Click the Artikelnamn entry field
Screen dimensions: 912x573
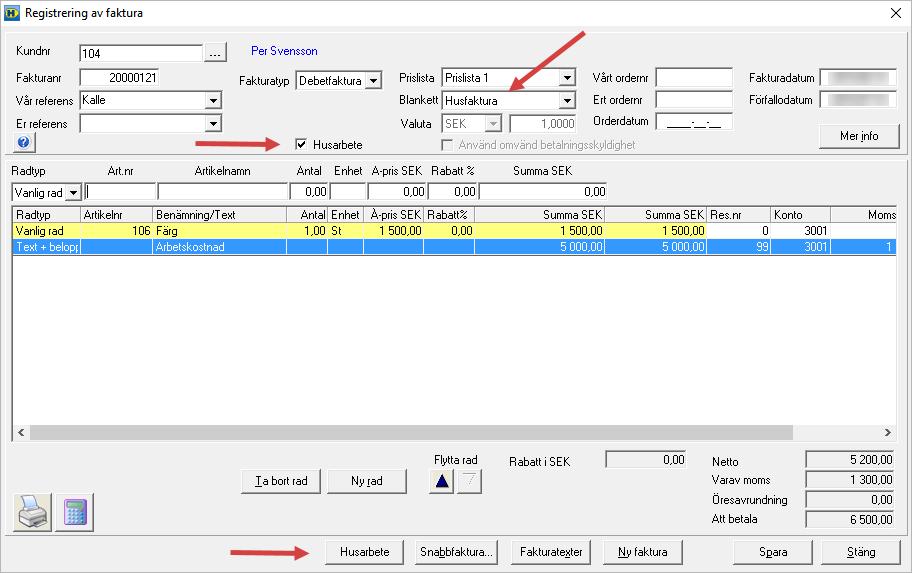click(x=223, y=191)
